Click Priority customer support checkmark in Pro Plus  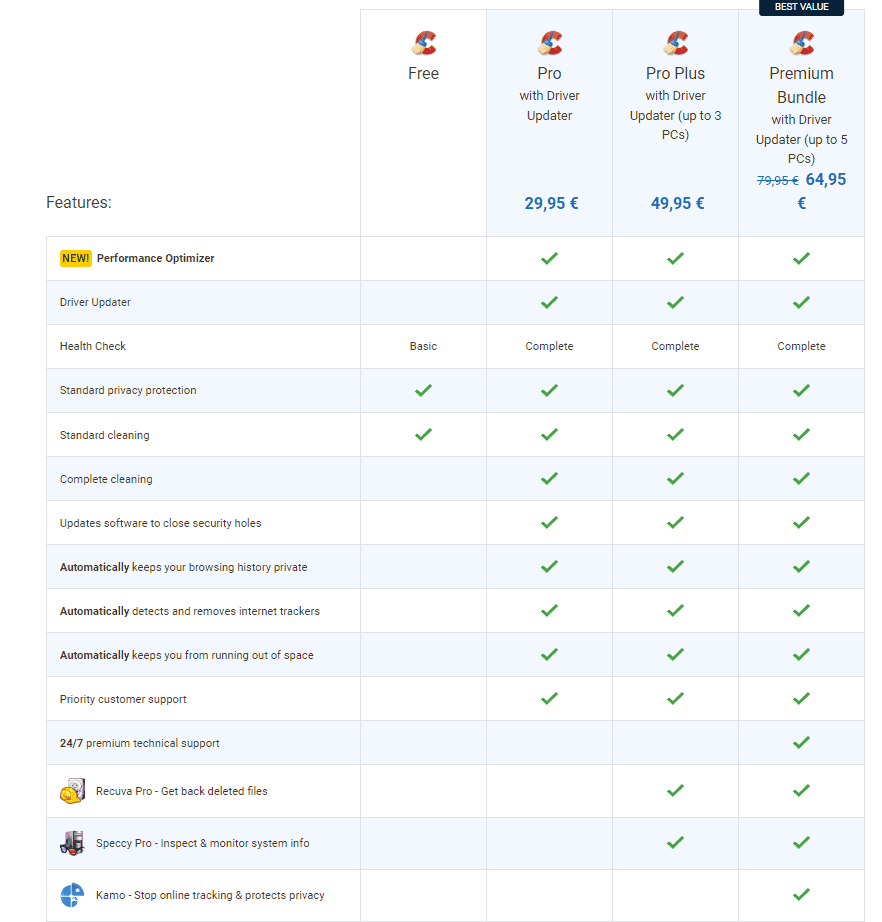tap(675, 699)
